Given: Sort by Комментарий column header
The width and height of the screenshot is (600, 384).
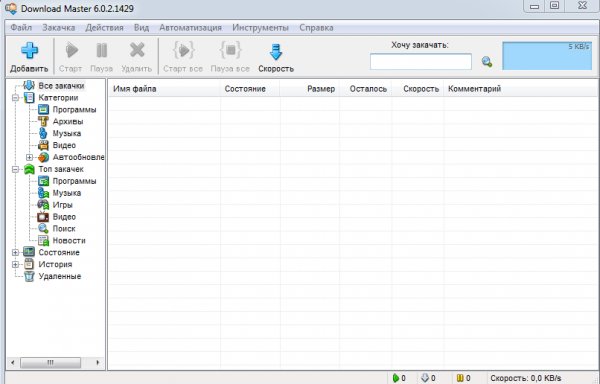Looking at the screenshot, I should 521,89.
